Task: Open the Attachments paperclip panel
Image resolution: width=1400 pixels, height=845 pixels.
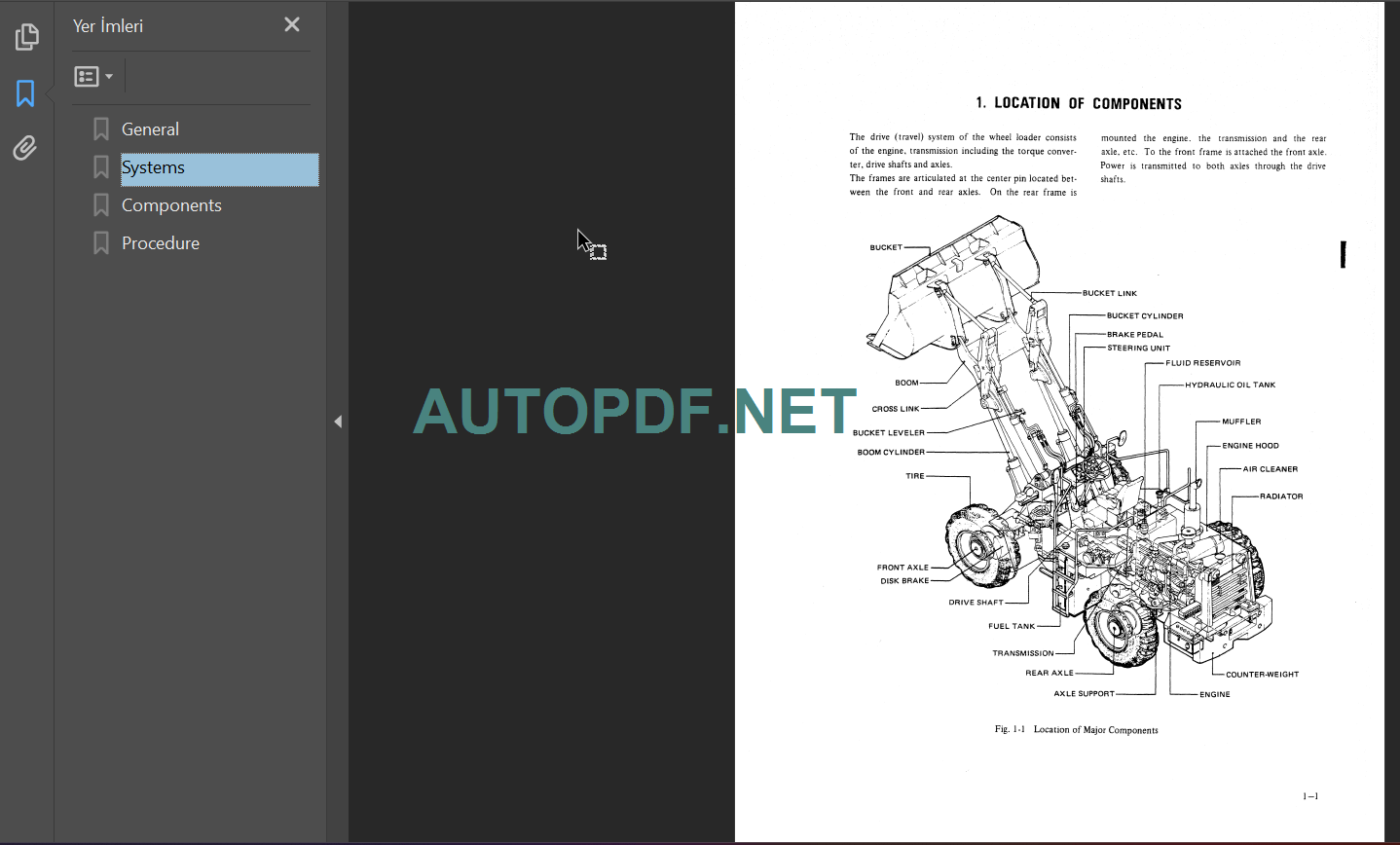Action: (24, 147)
